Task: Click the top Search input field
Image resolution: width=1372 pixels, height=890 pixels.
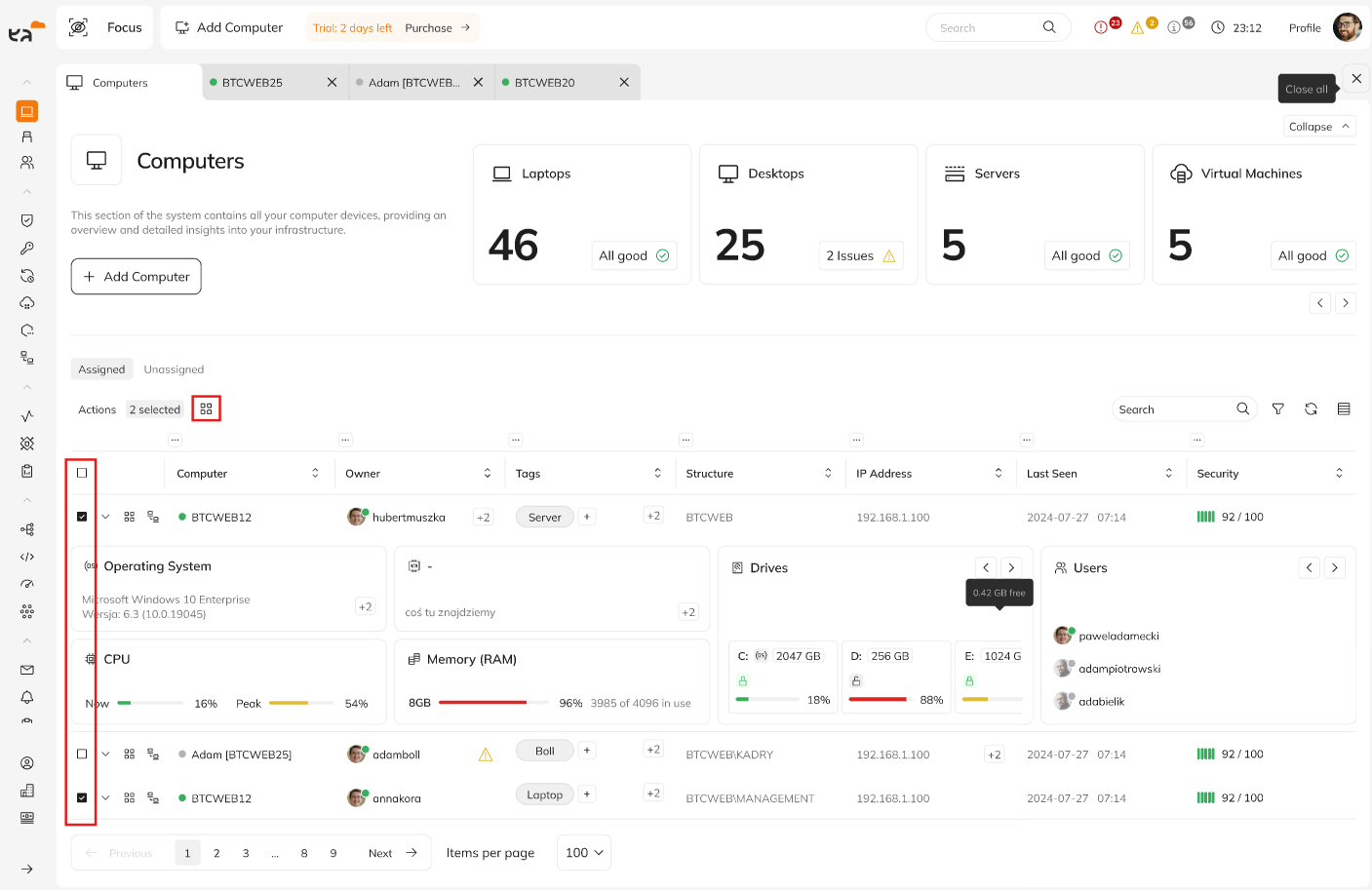Action: click(x=987, y=28)
